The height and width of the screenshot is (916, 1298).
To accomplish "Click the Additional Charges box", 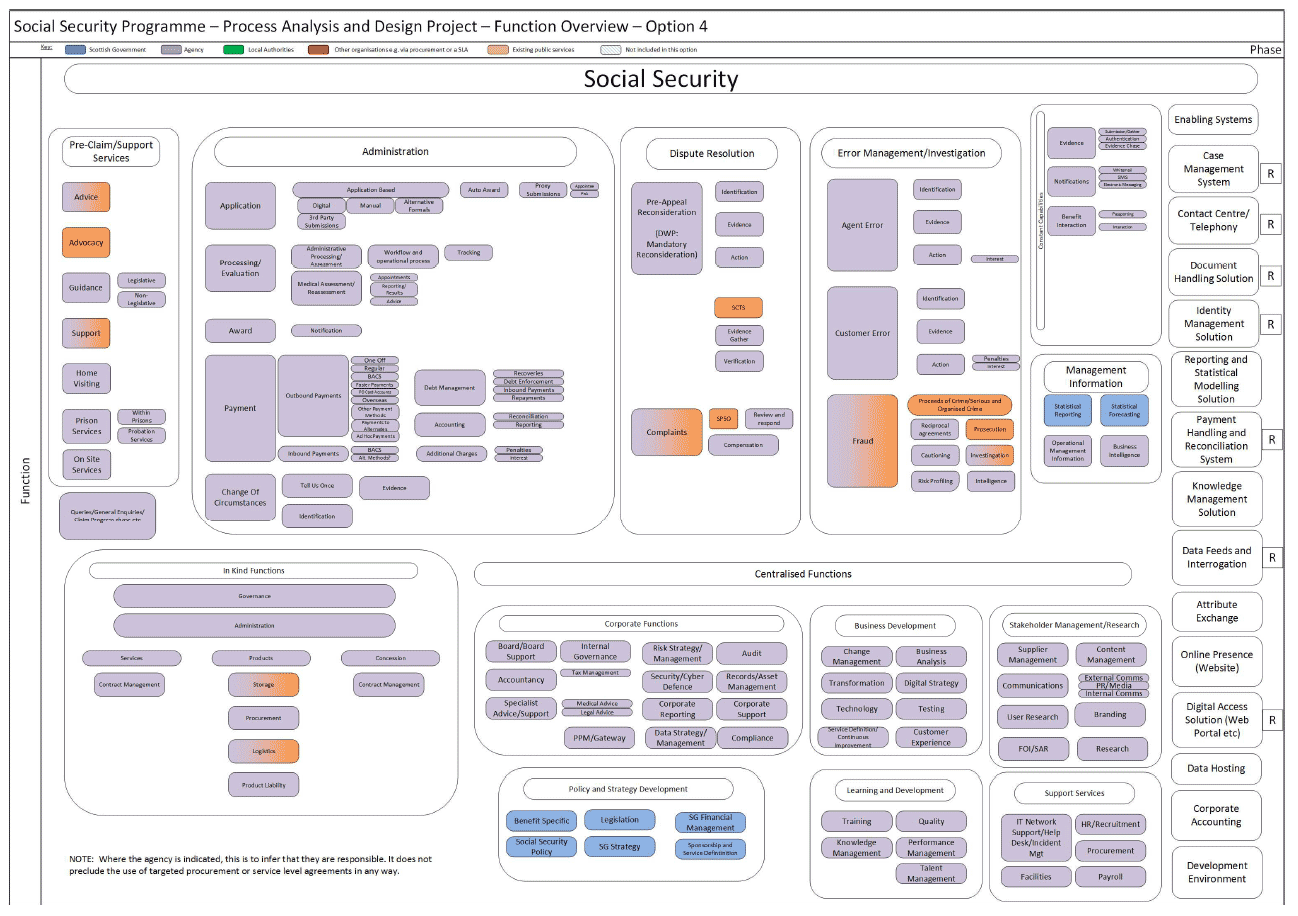I will point(450,454).
